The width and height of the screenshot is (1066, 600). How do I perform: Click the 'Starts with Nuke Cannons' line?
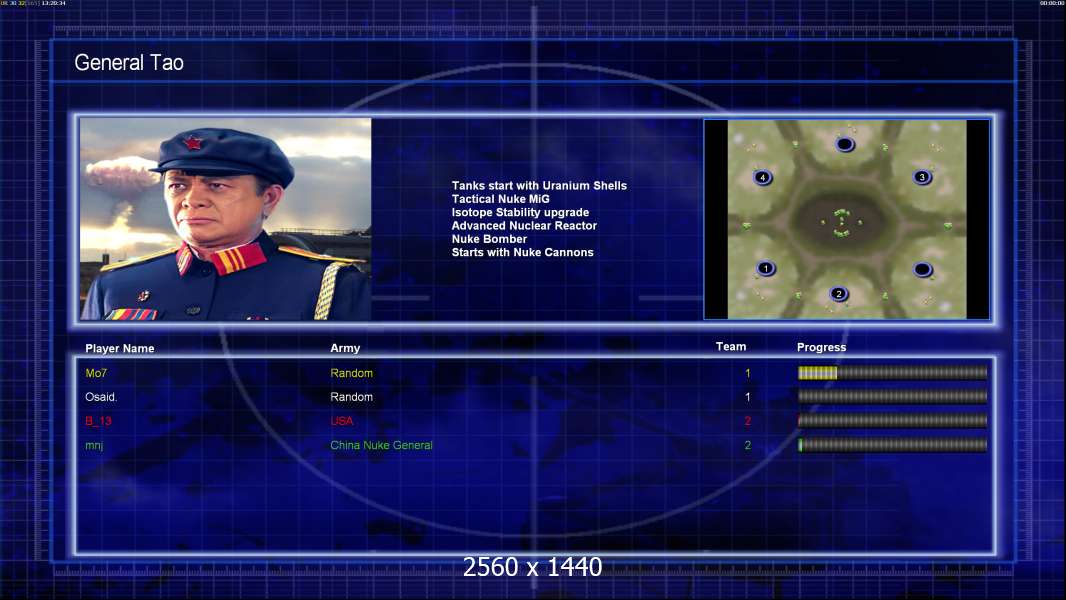[522, 252]
